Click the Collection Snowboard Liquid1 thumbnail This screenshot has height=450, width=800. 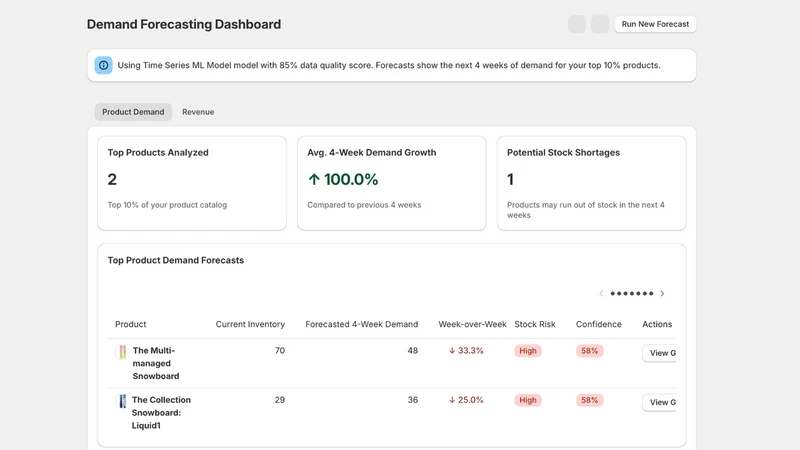[x=122, y=401]
